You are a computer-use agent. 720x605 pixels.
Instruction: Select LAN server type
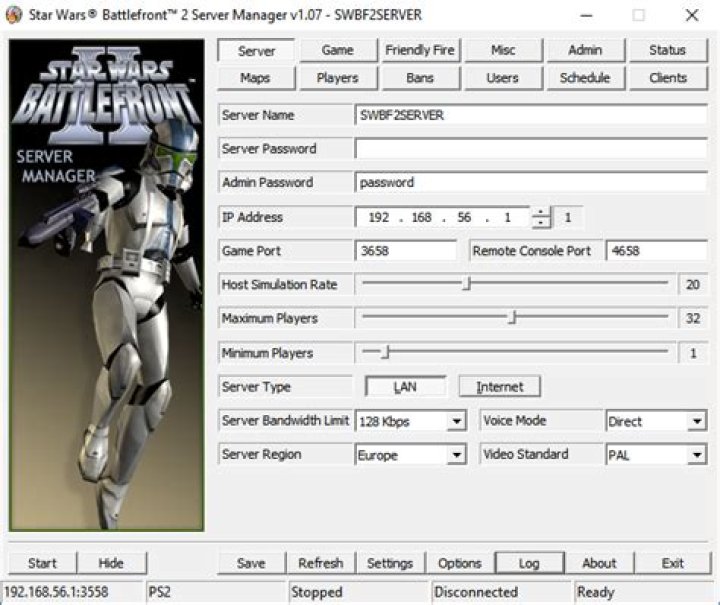tap(405, 387)
